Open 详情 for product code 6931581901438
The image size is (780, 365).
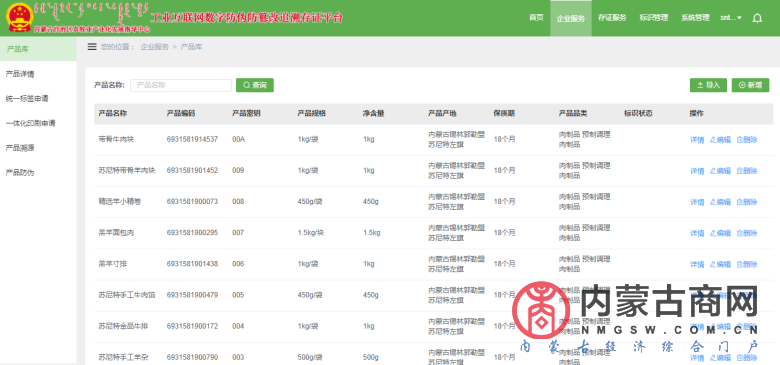(x=697, y=265)
